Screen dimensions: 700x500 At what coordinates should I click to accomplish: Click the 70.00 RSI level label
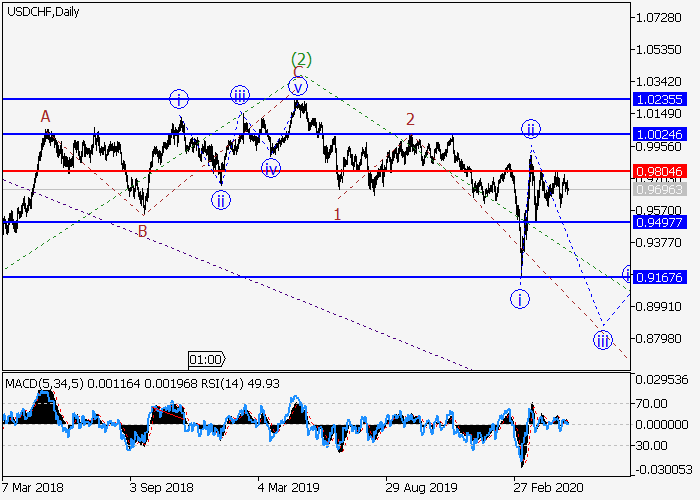tap(652, 402)
